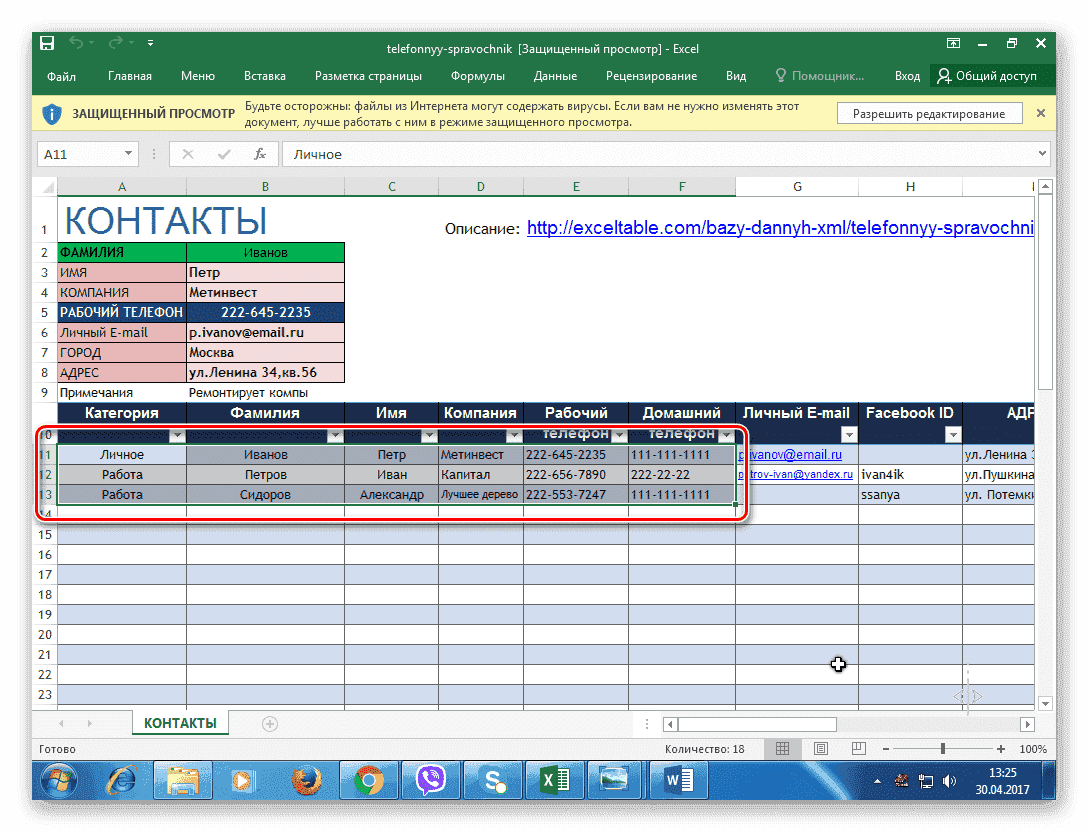Open the Рецензирование ribbon tab

652,75
